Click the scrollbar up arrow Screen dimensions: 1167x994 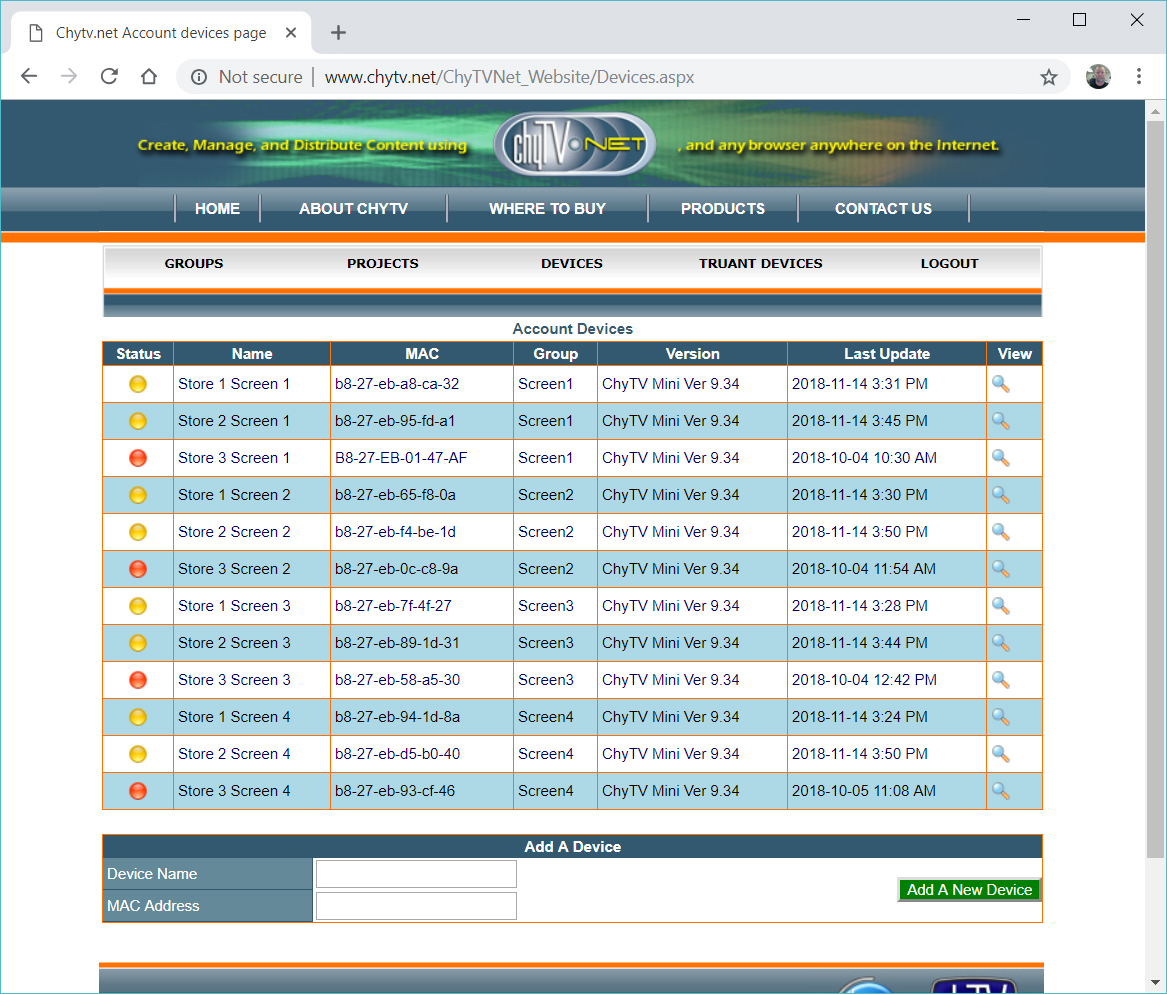click(x=1155, y=112)
